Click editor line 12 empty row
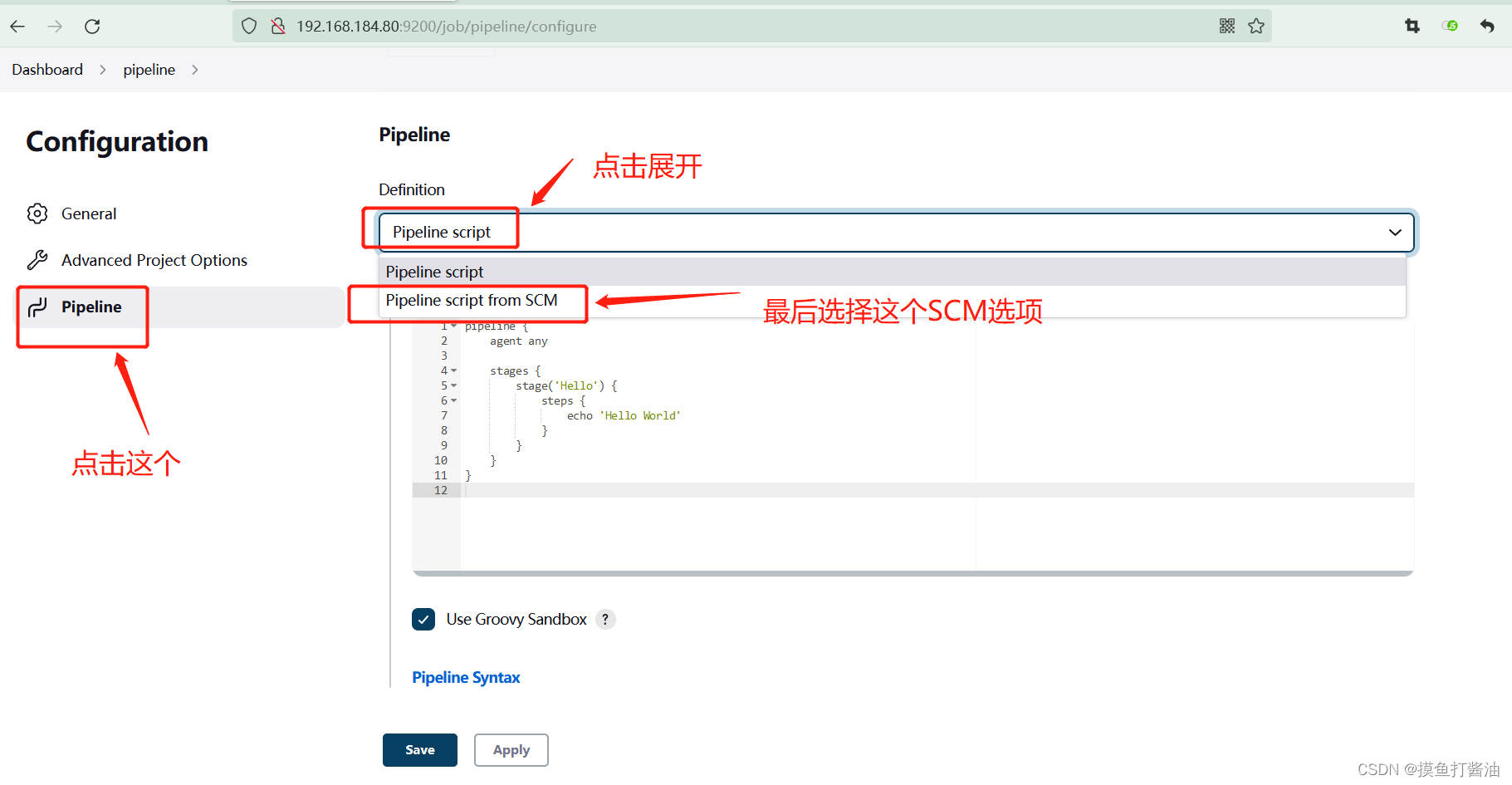Viewport: 1512px width, 785px height. (x=937, y=490)
